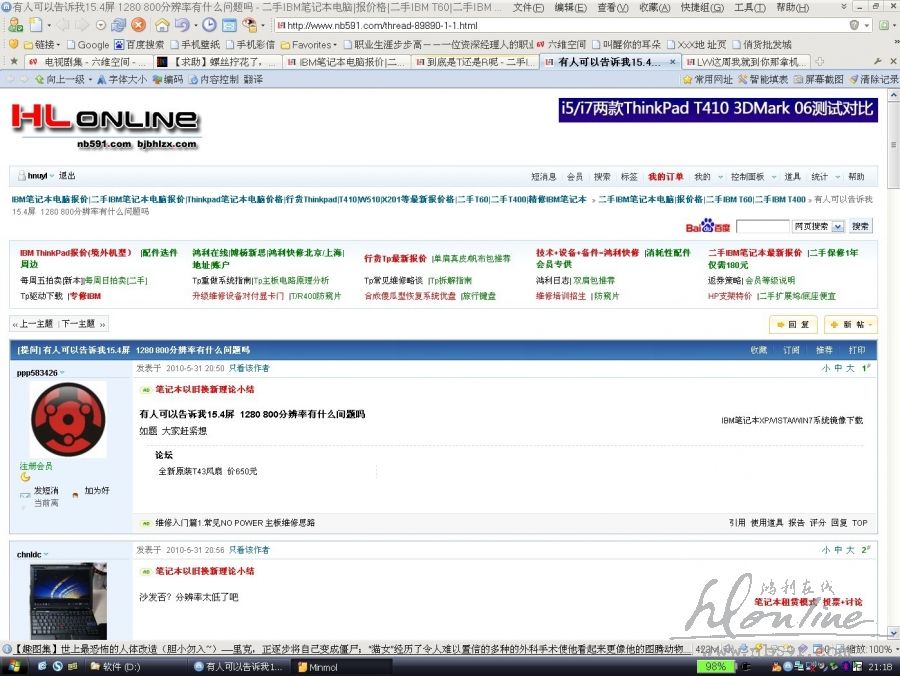This screenshot has height=676, width=900.
Task: Click the 回复 reply button
Action: coord(792,325)
